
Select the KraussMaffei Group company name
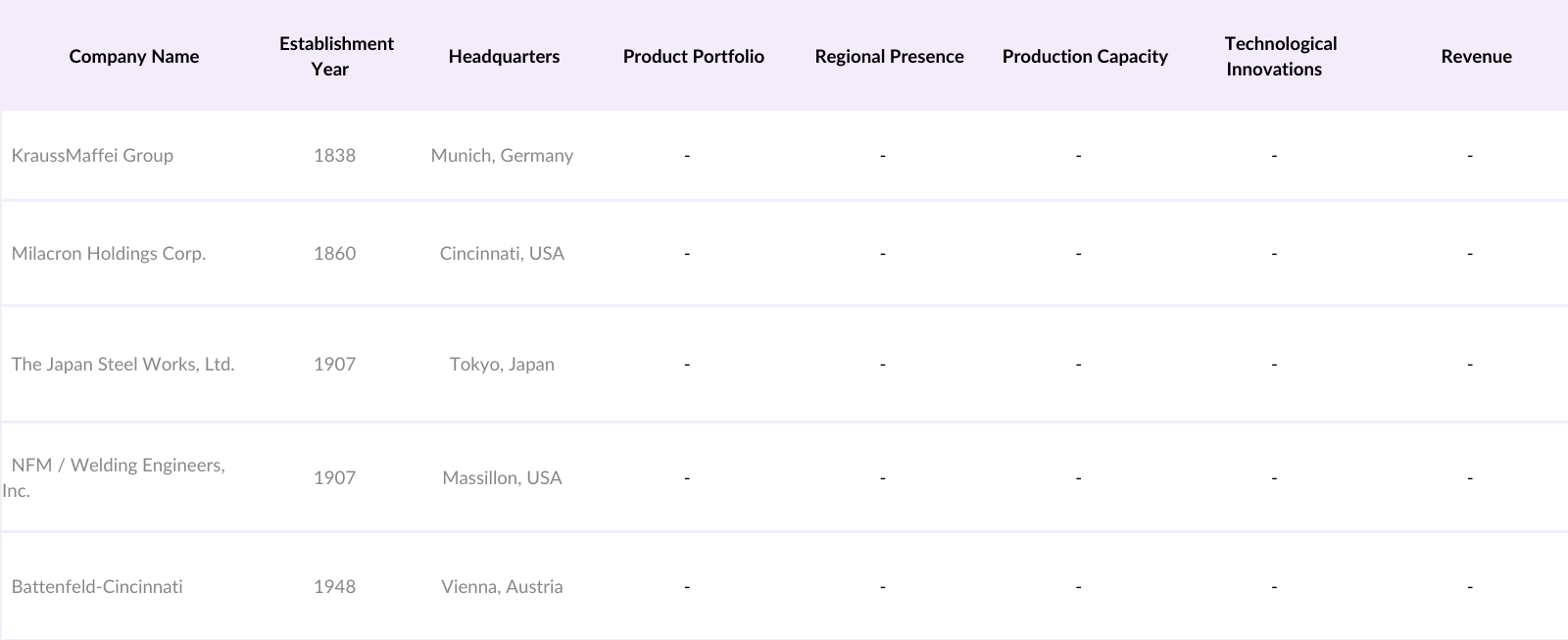click(92, 155)
